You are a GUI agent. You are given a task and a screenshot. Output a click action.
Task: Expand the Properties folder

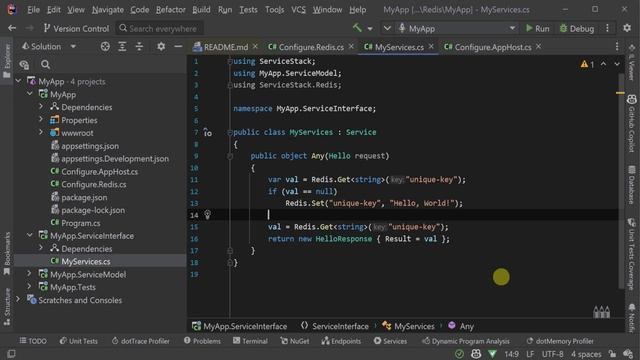41,120
